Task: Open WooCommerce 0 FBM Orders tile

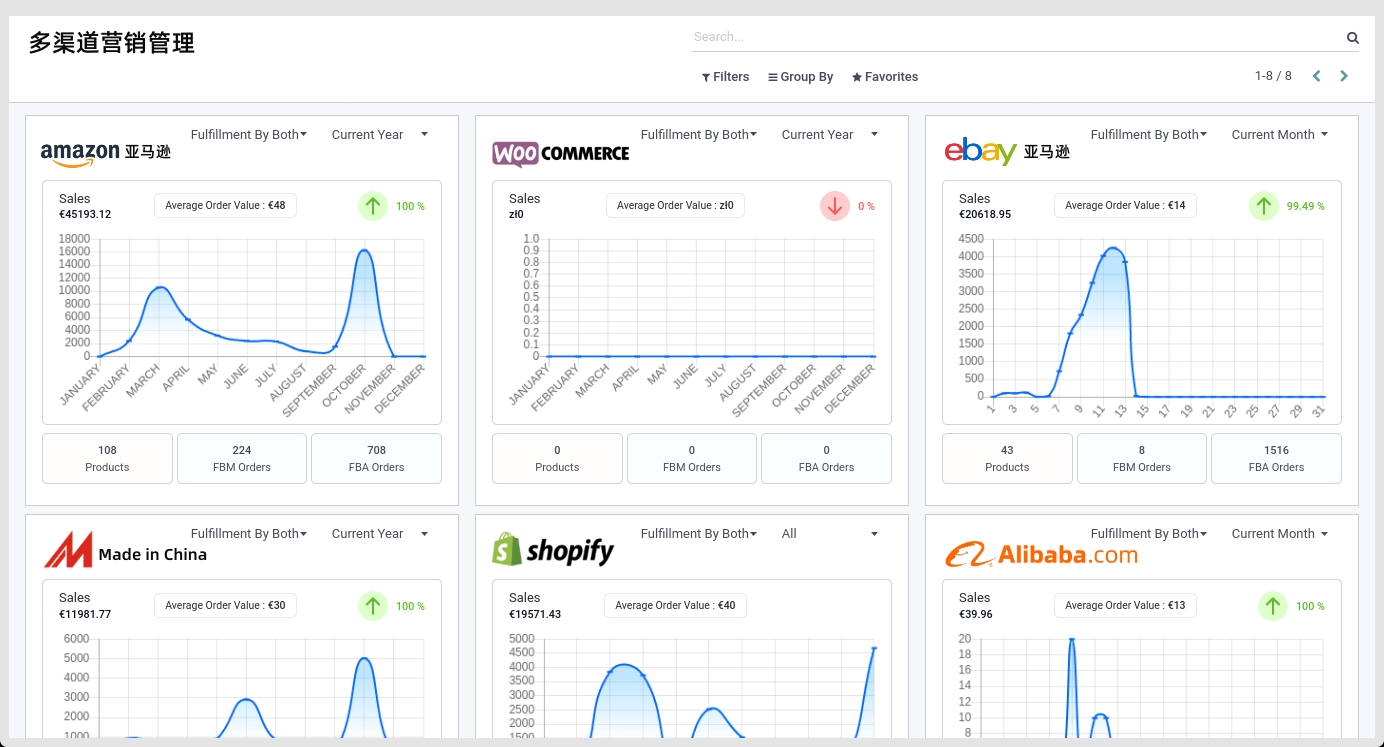Action: click(x=692, y=458)
